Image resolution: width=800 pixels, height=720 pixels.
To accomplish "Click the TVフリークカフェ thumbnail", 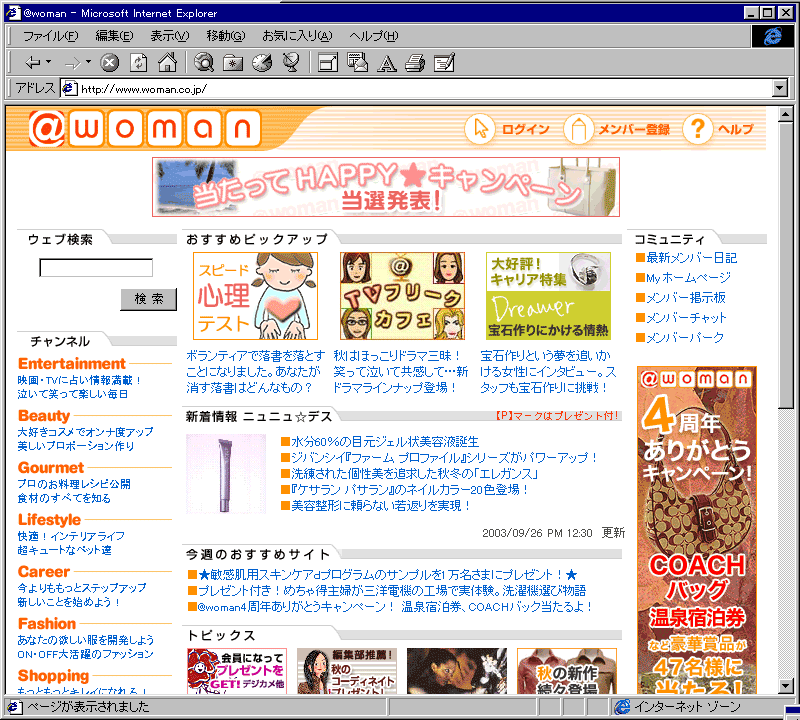I will click(402, 296).
